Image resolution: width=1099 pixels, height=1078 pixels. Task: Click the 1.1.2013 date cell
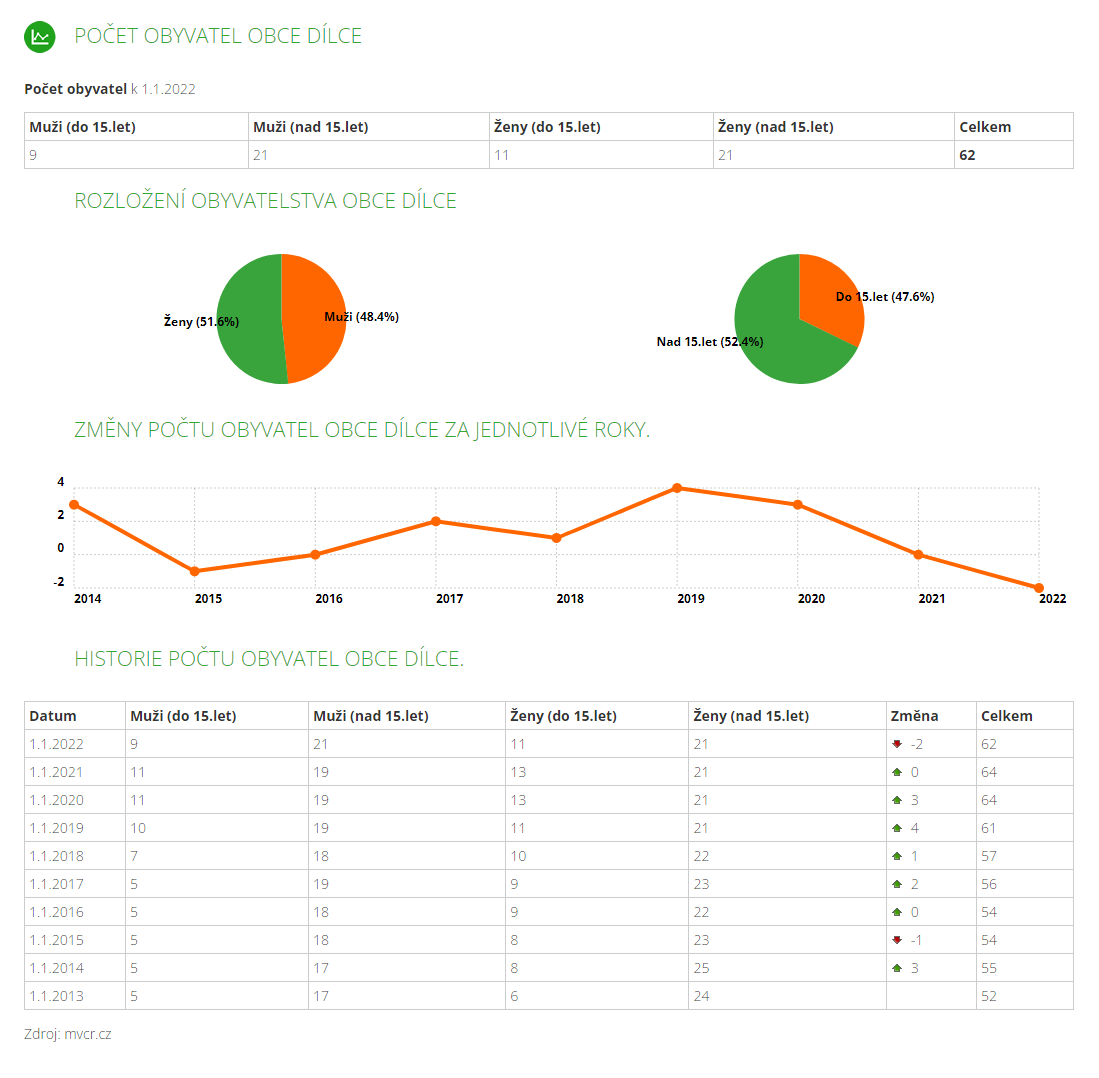point(57,996)
